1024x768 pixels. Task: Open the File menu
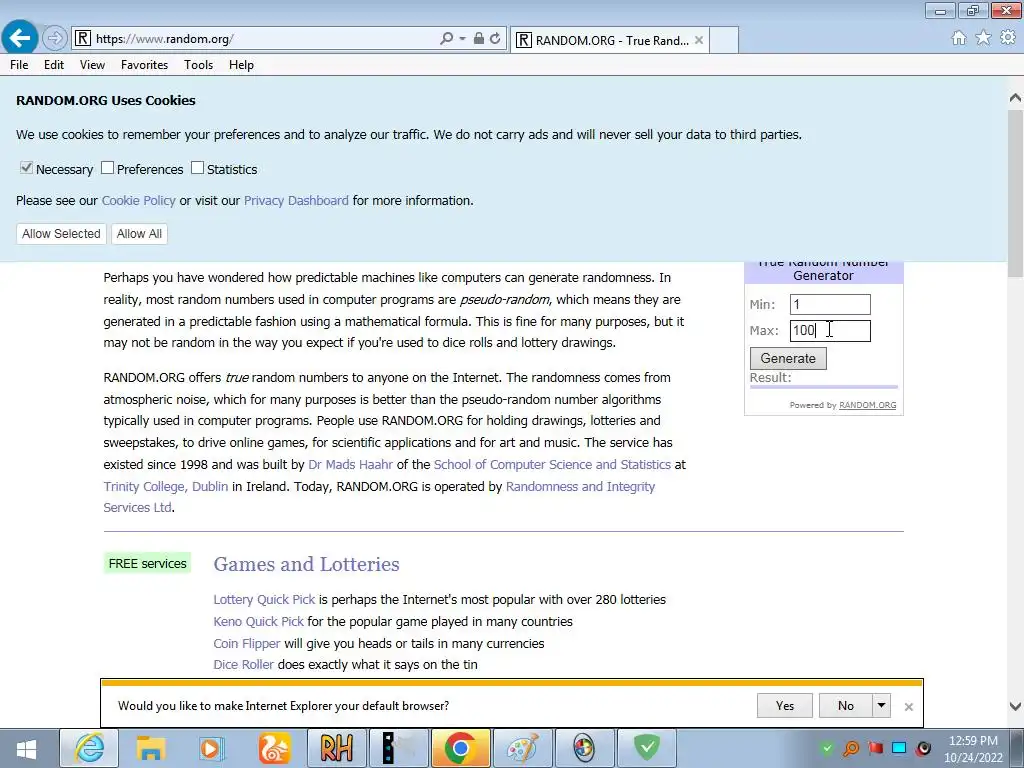tap(19, 65)
